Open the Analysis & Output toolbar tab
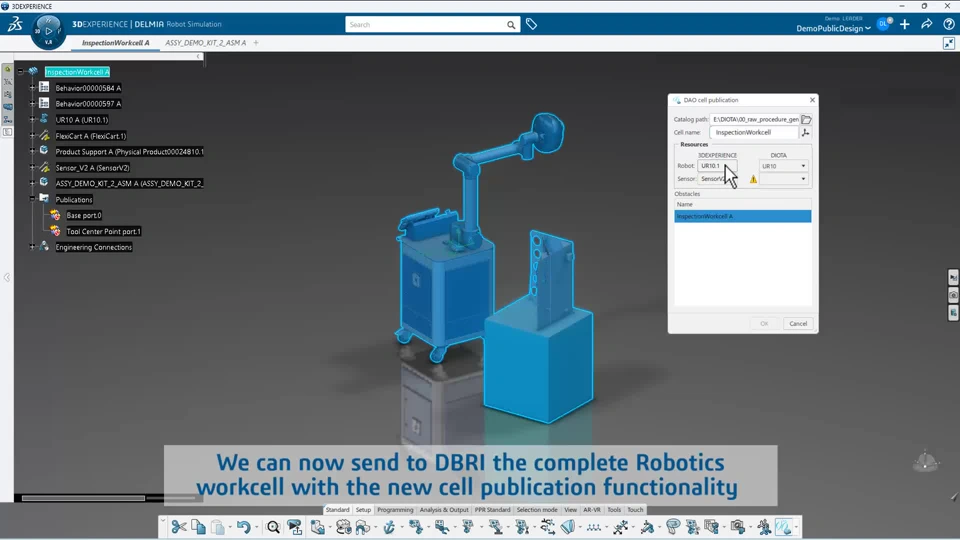The width and height of the screenshot is (960, 540). pyautogui.click(x=444, y=509)
